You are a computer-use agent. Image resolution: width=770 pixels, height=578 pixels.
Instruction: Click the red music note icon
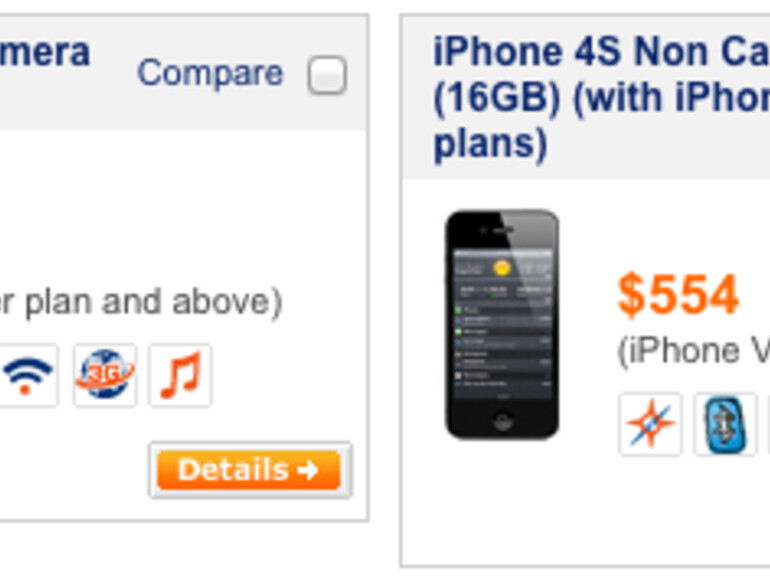click(180, 376)
